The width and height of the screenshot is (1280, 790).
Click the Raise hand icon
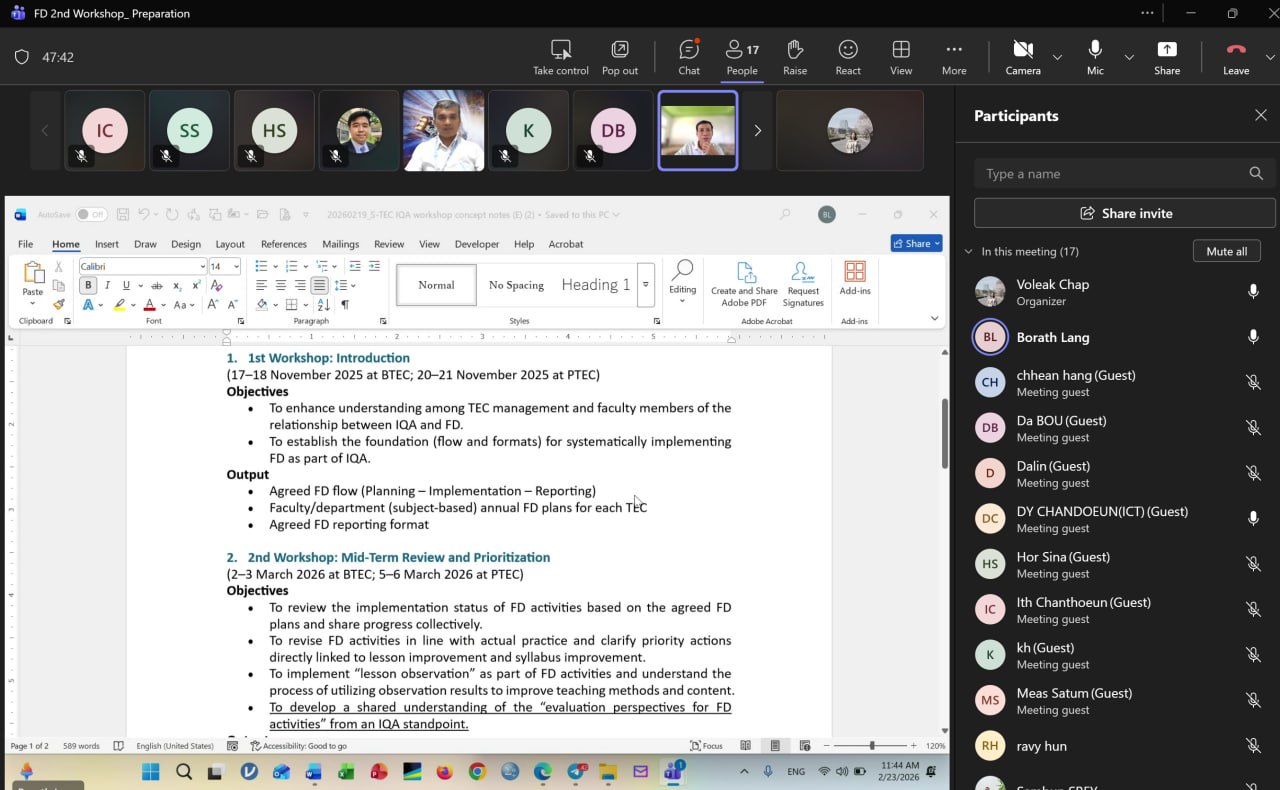point(795,56)
